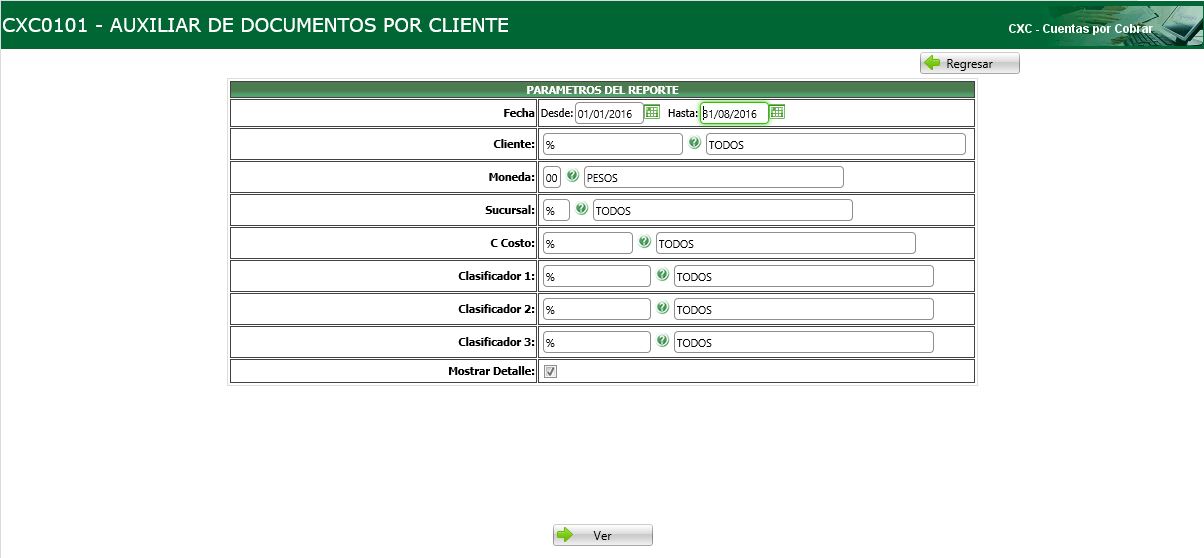Open Cliente lookup help icon
The height and width of the screenshot is (558, 1204).
pyautogui.click(x=694, y=144)
